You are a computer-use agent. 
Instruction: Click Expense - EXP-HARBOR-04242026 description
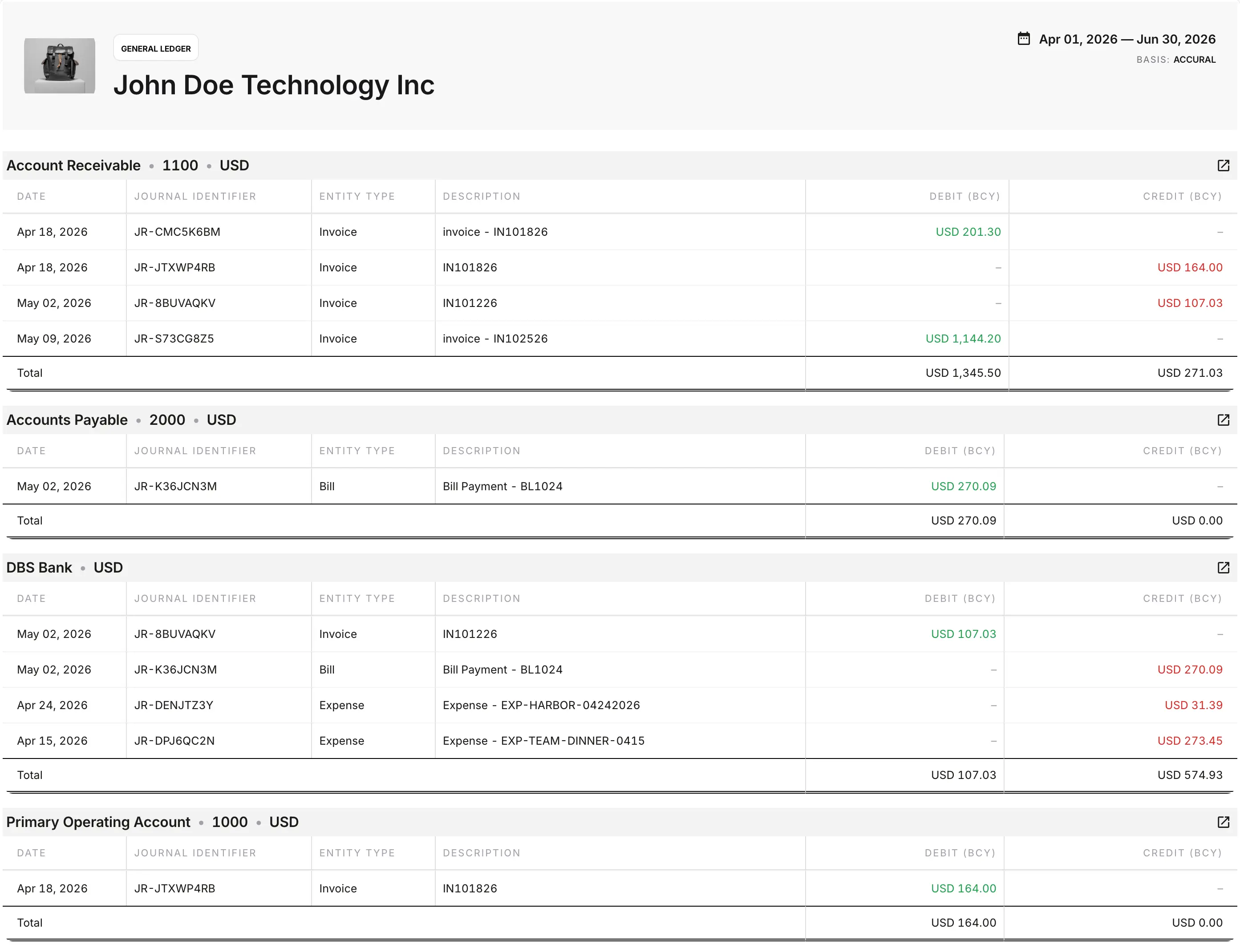pyautogui.click(x=541, y=706)
